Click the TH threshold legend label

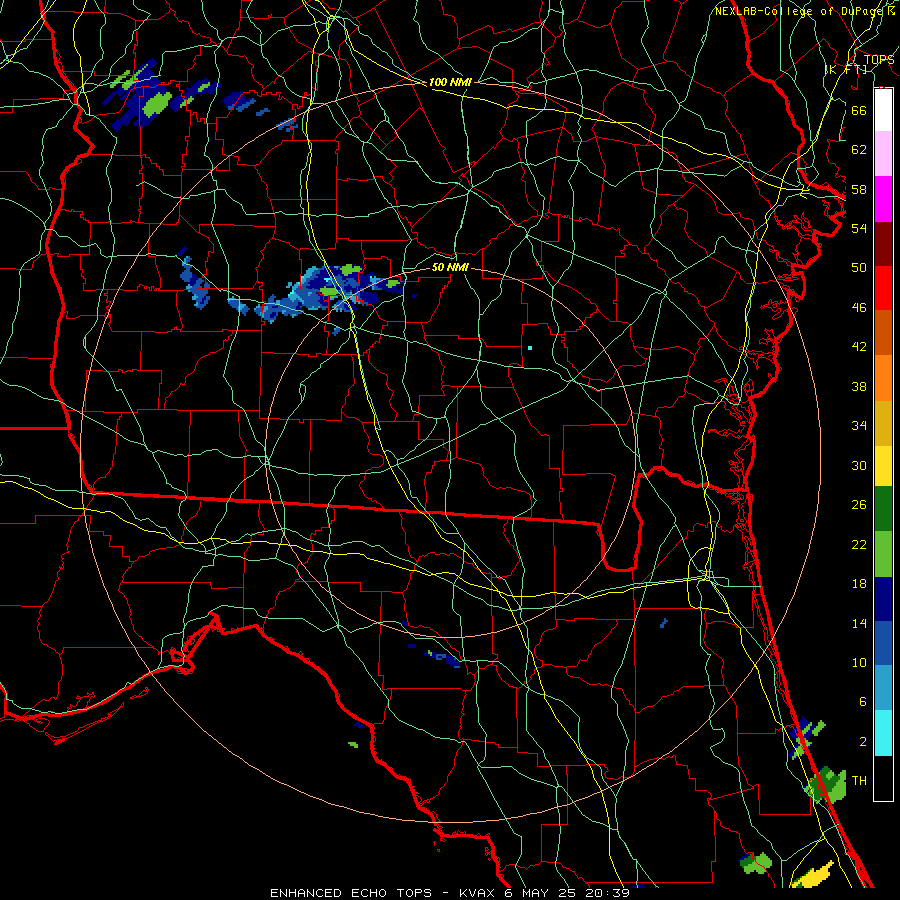click(859, 781)
